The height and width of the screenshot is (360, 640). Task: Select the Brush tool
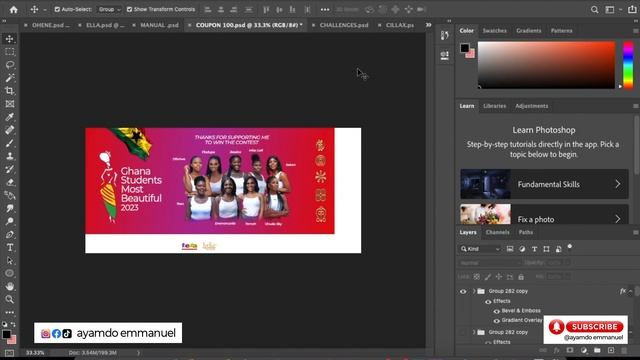[10, 143]
